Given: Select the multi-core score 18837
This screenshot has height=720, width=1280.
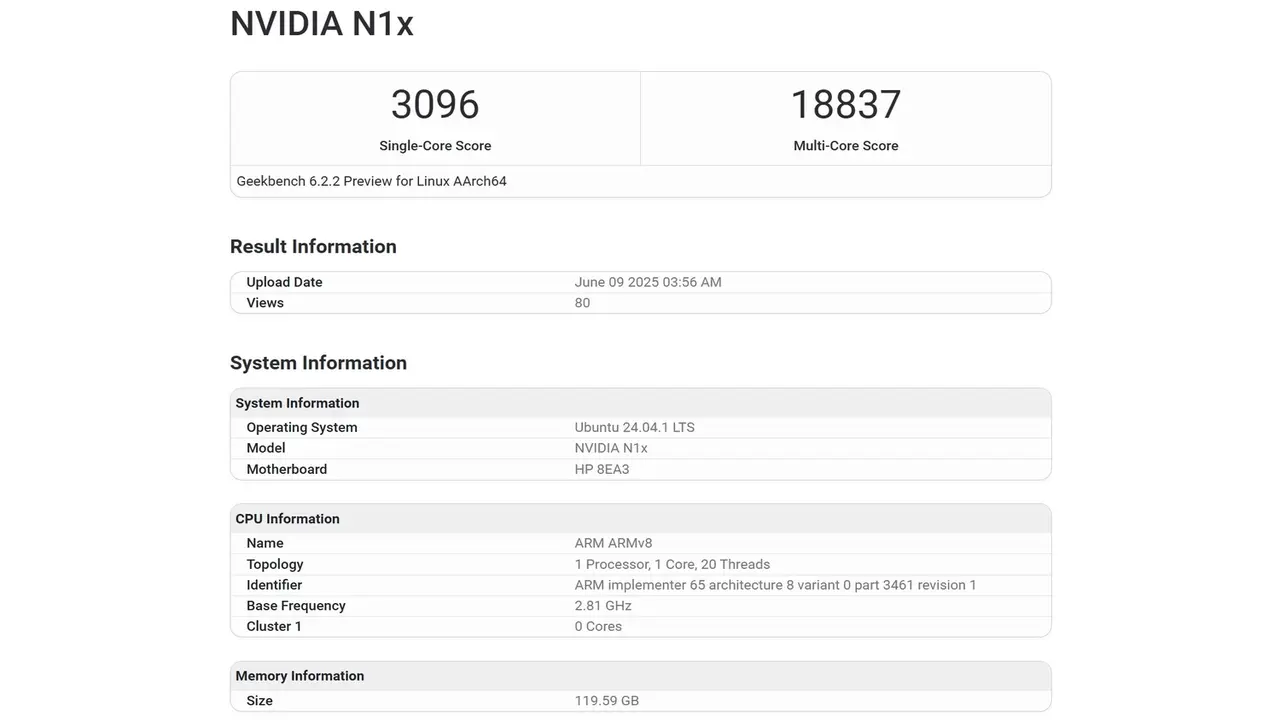Looking at the screenshot, I should pyautogui.click(x=845, y=105).
